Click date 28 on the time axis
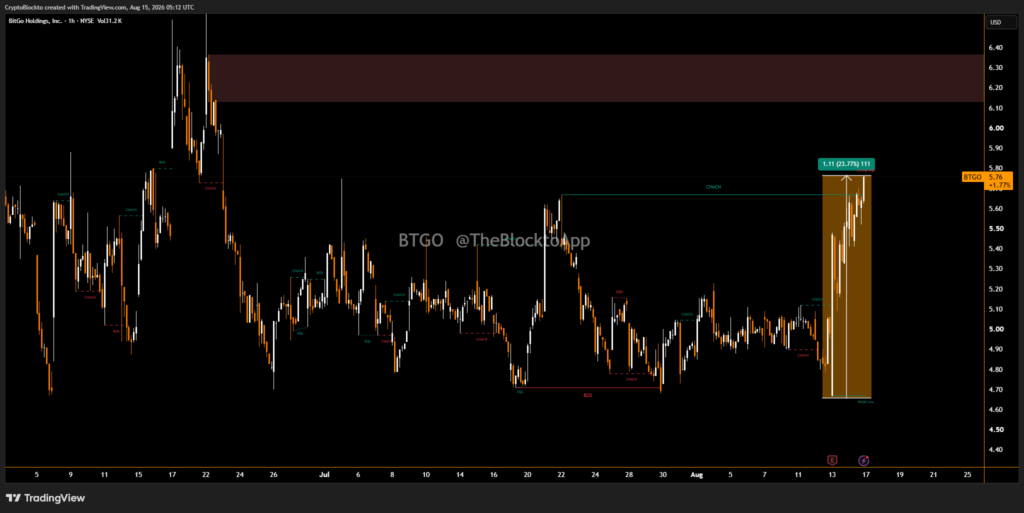 click(628, 474)
